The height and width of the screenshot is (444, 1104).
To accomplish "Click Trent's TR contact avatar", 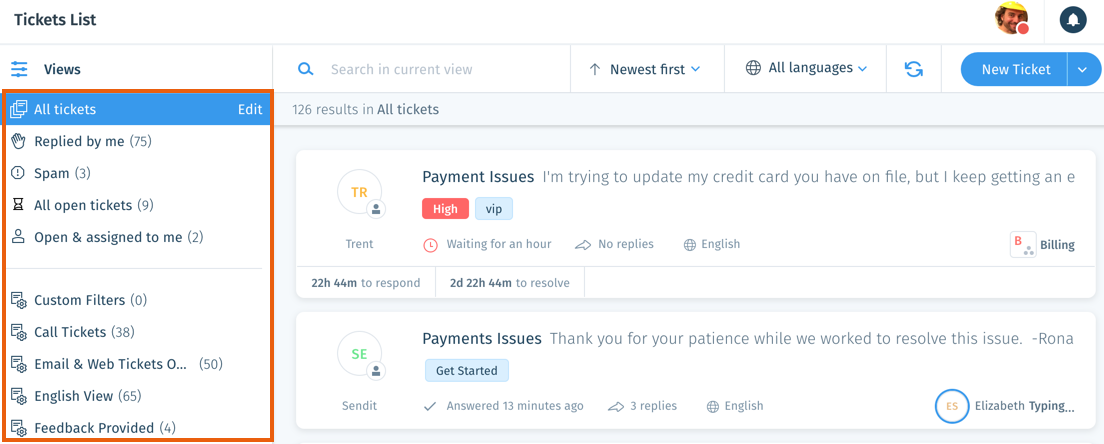I will pos(359,191).
